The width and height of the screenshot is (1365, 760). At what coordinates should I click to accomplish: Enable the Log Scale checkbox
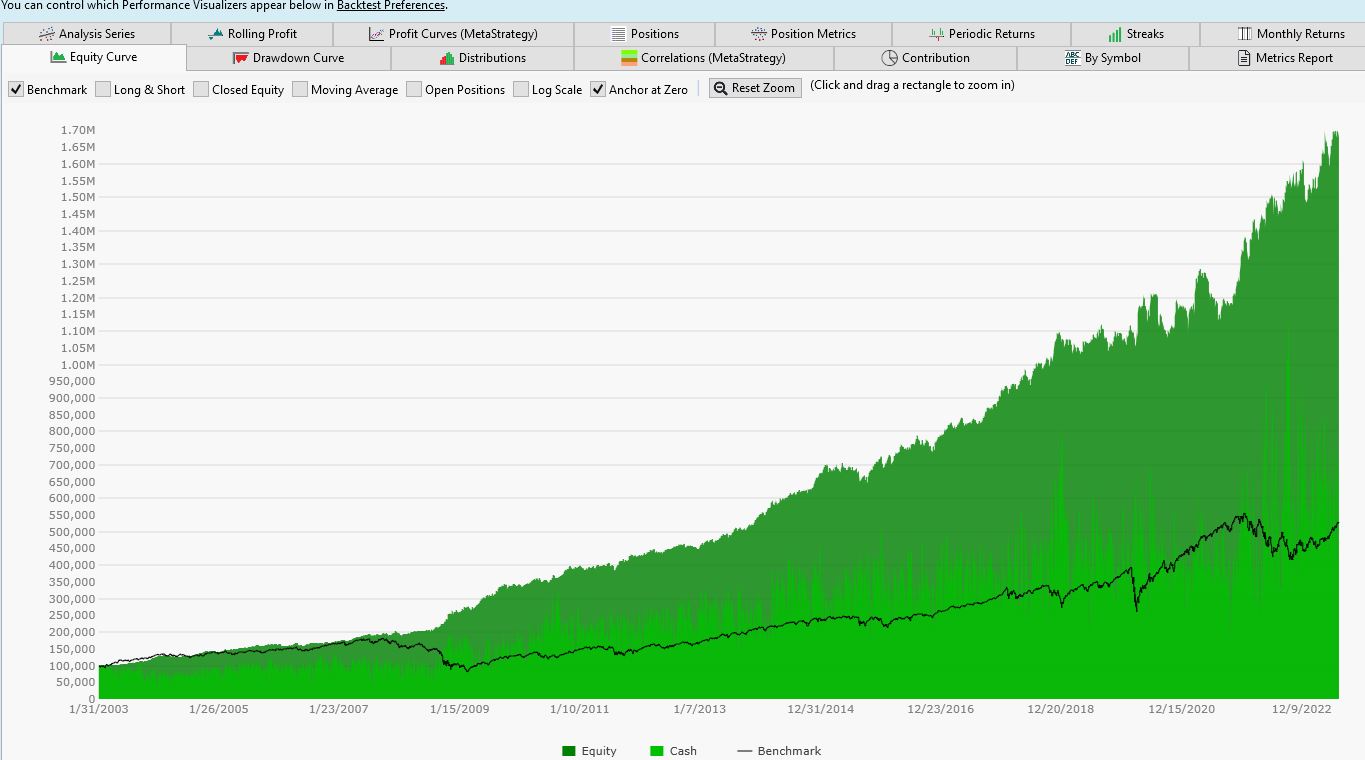(521, 89)
